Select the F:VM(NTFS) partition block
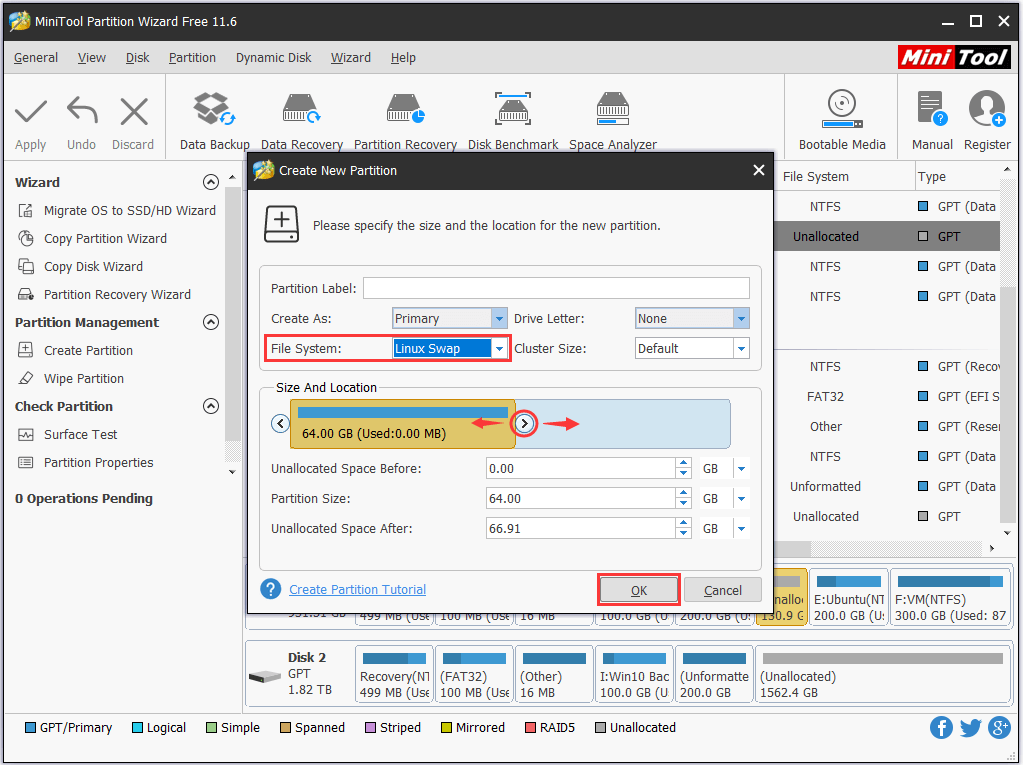 tap(950, 597)
